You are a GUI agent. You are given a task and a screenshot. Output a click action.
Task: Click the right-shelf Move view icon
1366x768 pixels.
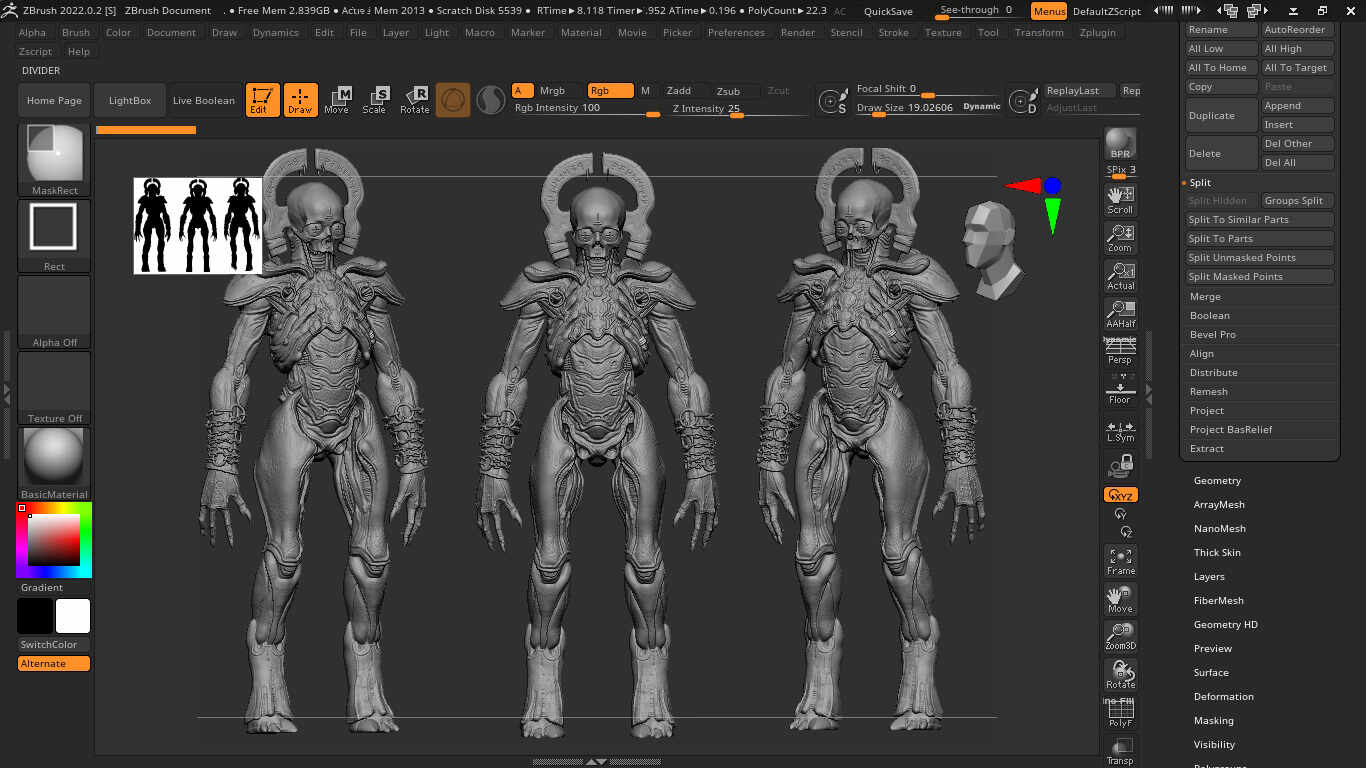(1120, 598)
